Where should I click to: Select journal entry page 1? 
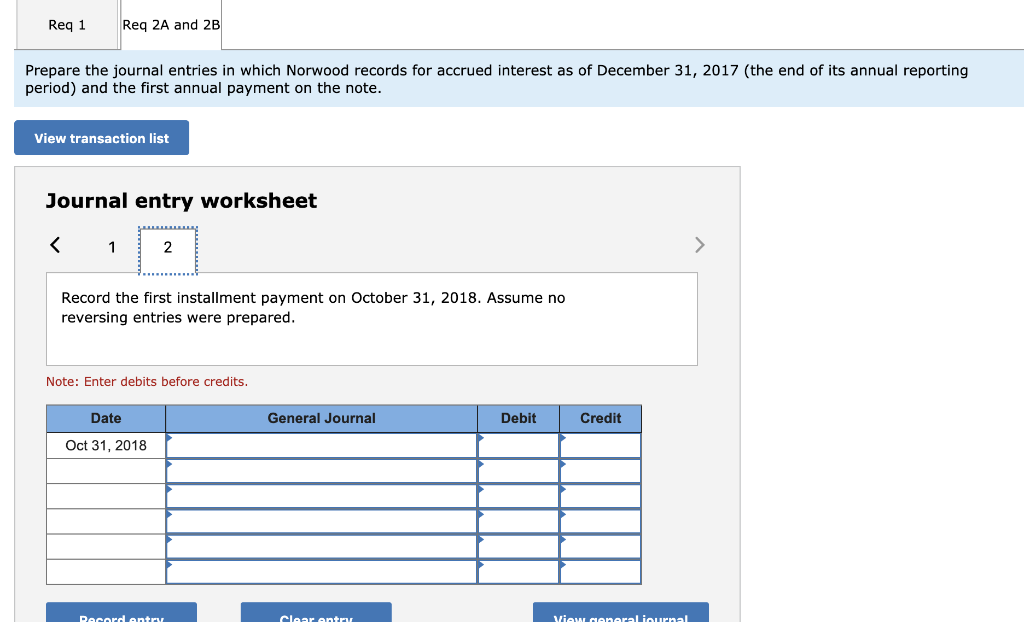pyautogui.click(x=112, y=247)
